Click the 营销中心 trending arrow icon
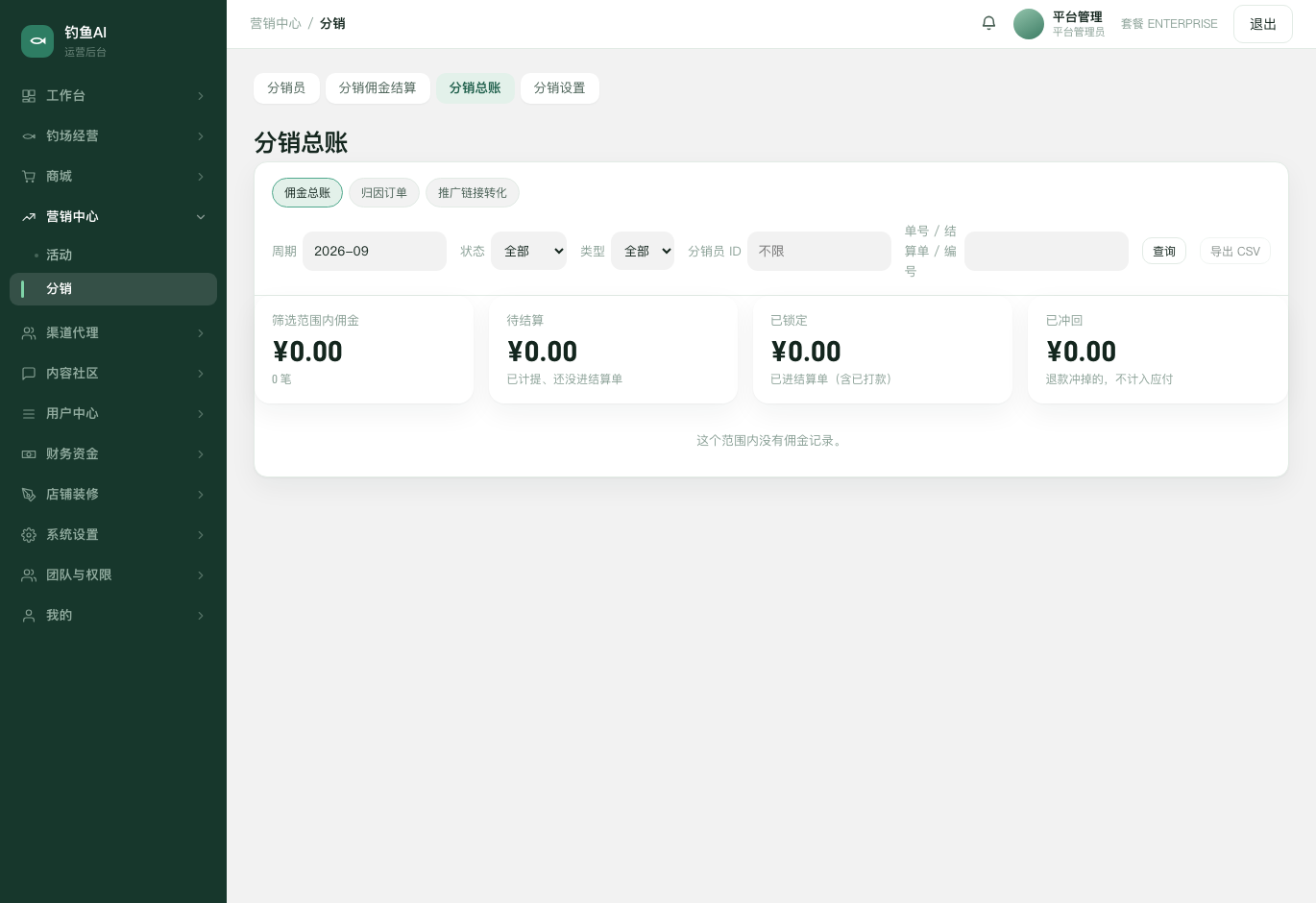 click(x=29, y=217)
